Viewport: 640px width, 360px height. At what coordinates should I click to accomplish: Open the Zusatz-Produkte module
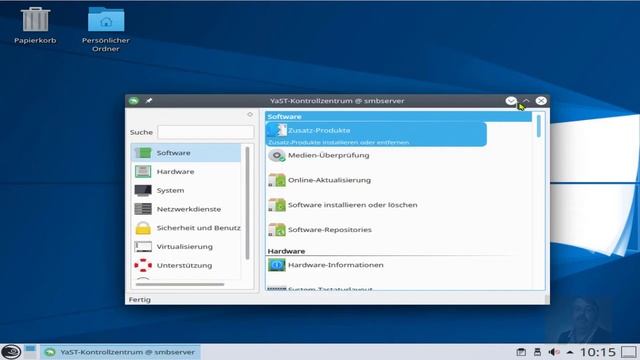pos(376,134)
